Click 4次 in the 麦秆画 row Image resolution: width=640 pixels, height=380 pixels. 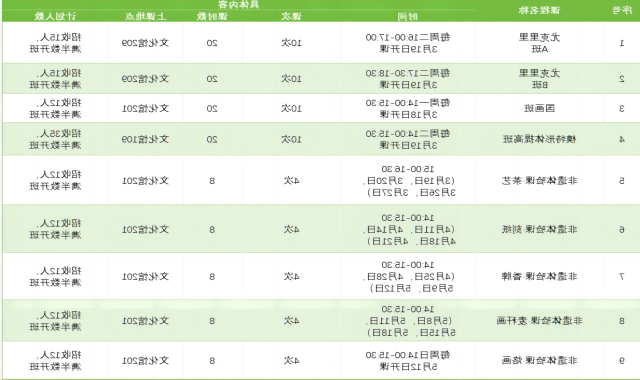(x=291, y=321)
